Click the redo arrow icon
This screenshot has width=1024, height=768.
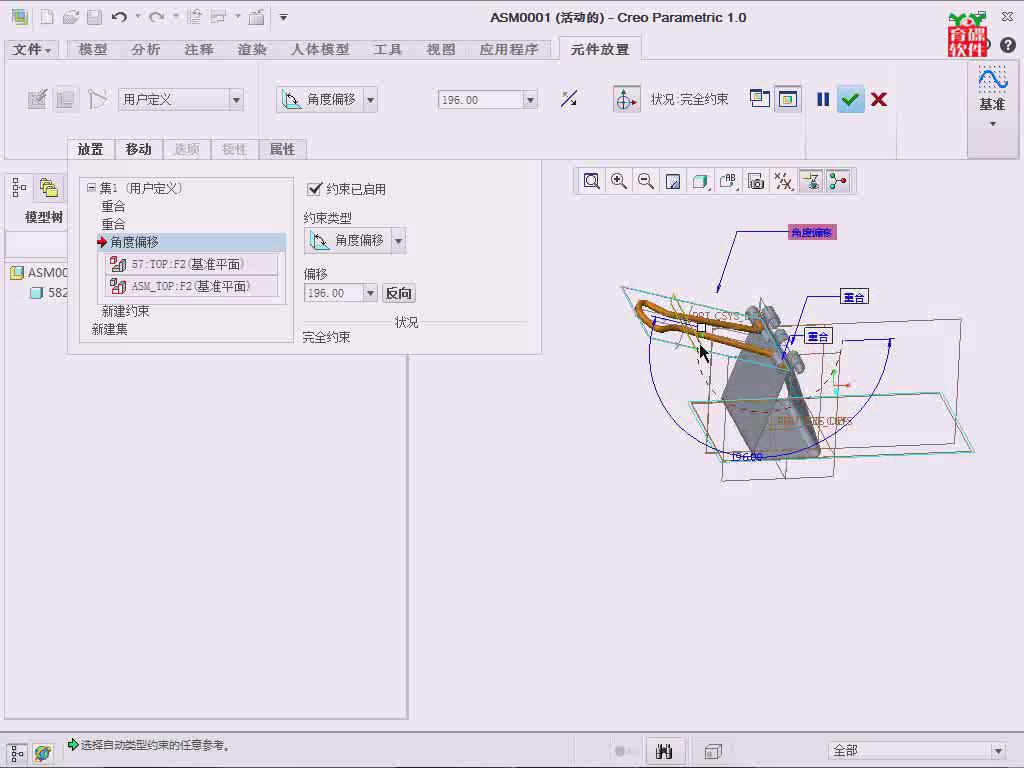[x=156, y=17]
